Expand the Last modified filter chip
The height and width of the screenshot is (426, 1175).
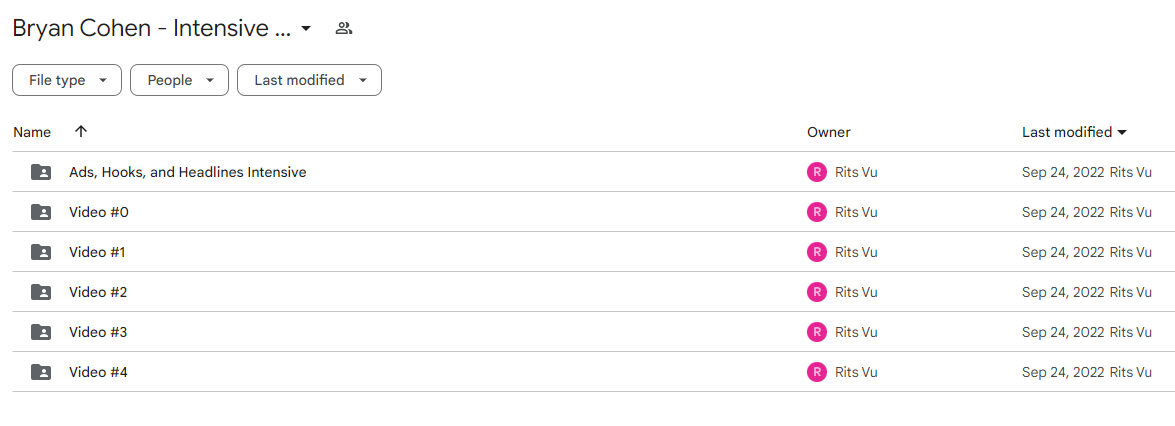pos(309,80)
